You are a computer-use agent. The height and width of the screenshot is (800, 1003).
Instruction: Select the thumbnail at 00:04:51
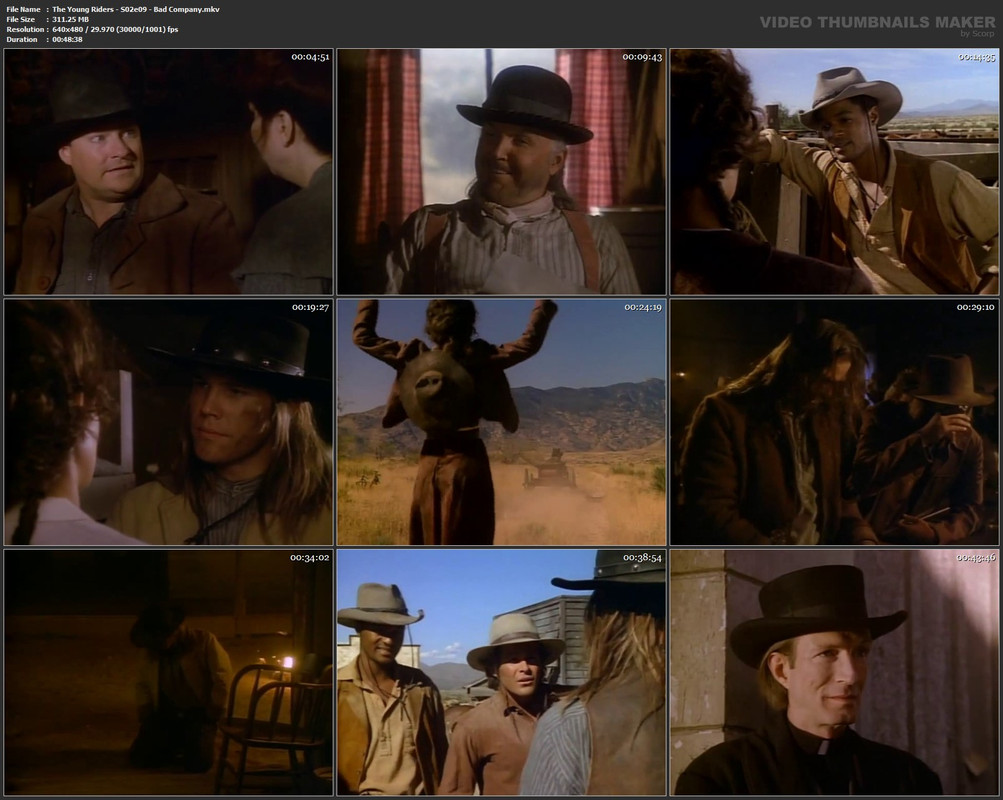click(168, 171)
